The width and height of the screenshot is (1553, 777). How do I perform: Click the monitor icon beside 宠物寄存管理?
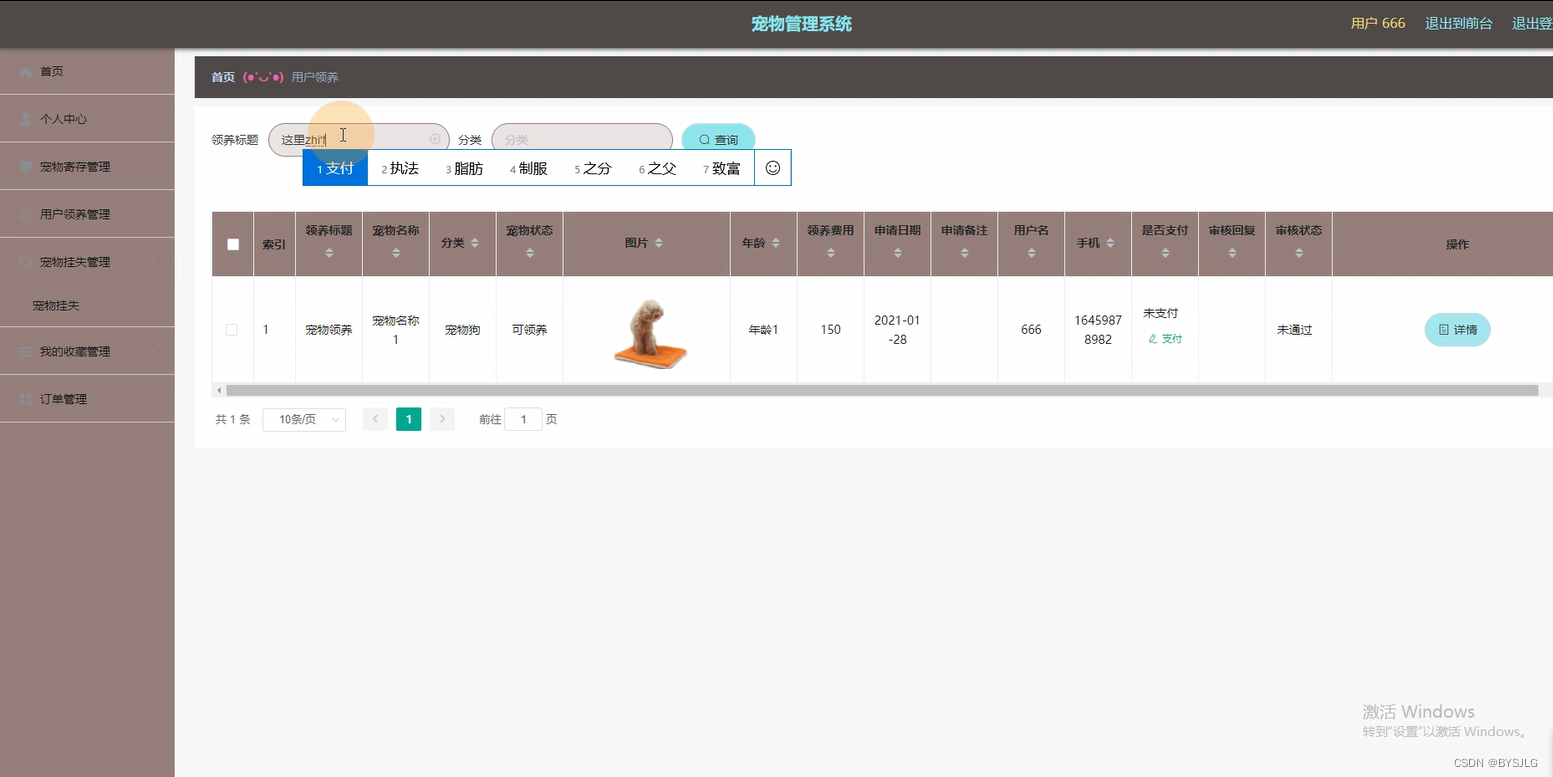[25, 167]
